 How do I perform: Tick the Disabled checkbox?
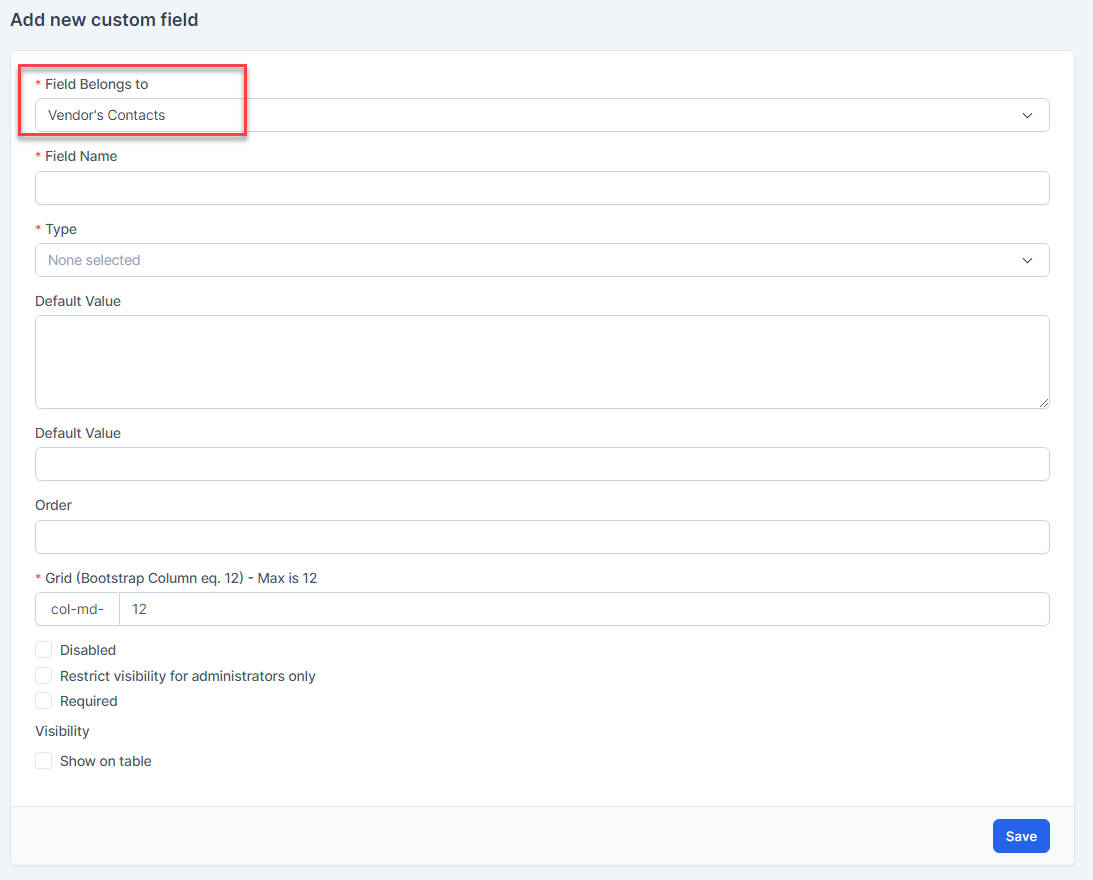[44, 650]
